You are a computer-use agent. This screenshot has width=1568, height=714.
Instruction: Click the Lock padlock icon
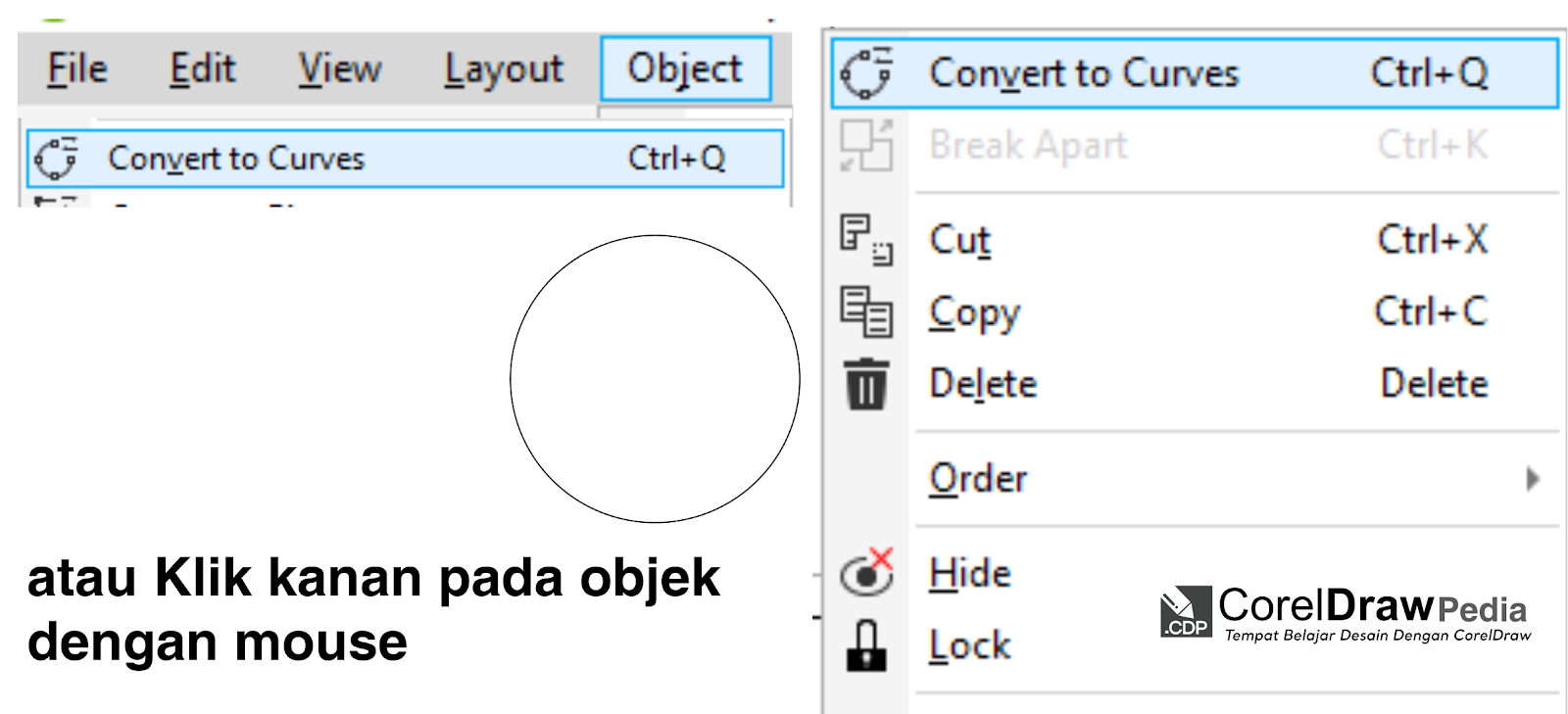[865, 644]
